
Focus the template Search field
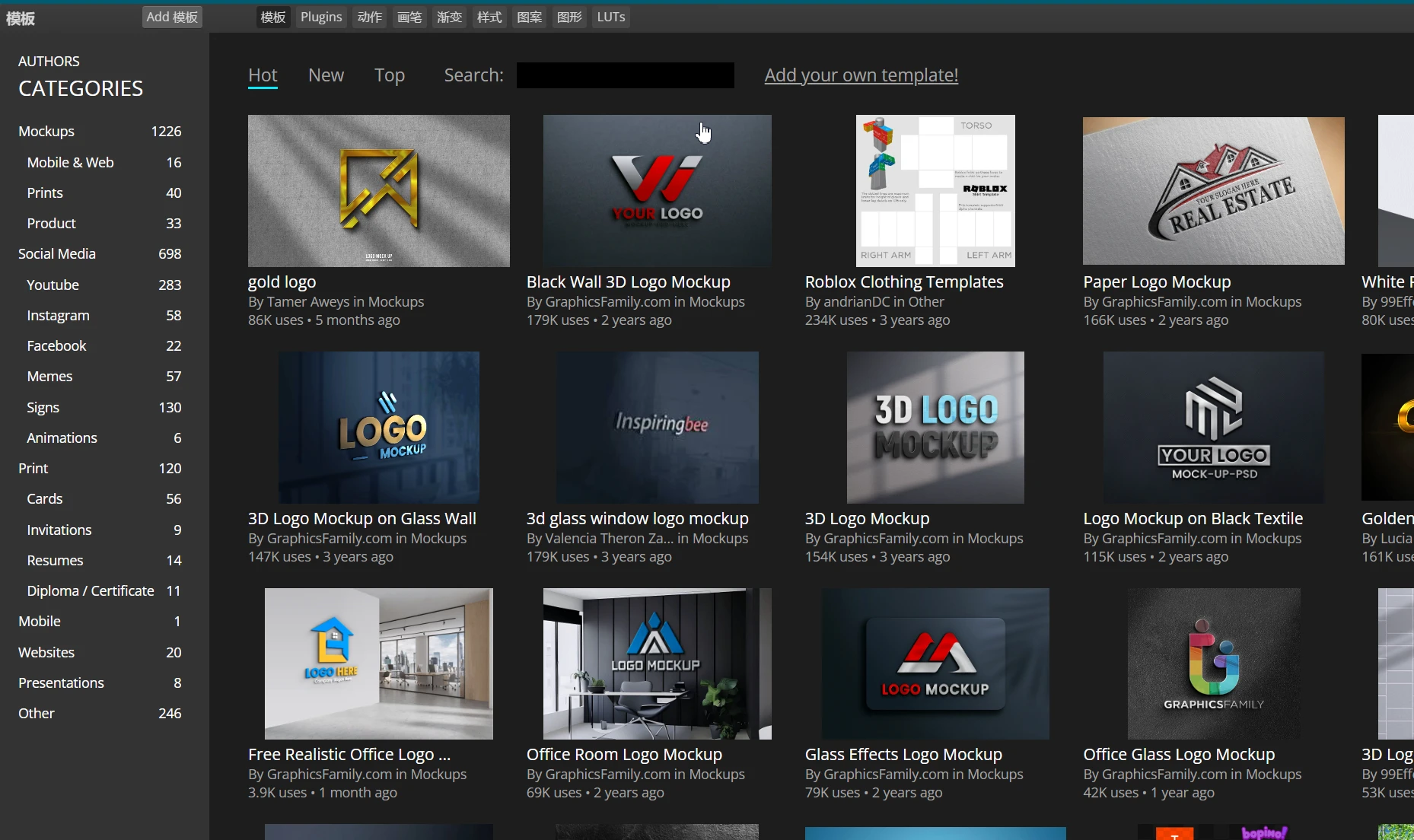(626, 75)
